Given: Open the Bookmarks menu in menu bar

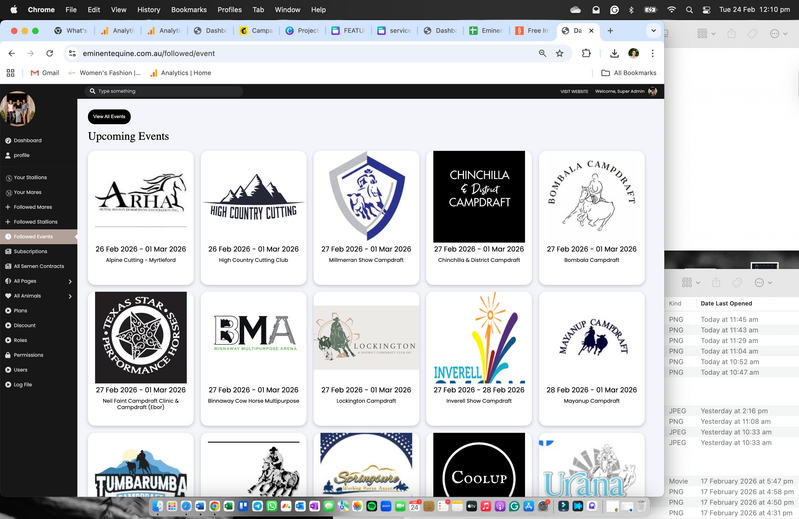Looking at the screenshot, I should pyautogui.click(x=189, y=10).
